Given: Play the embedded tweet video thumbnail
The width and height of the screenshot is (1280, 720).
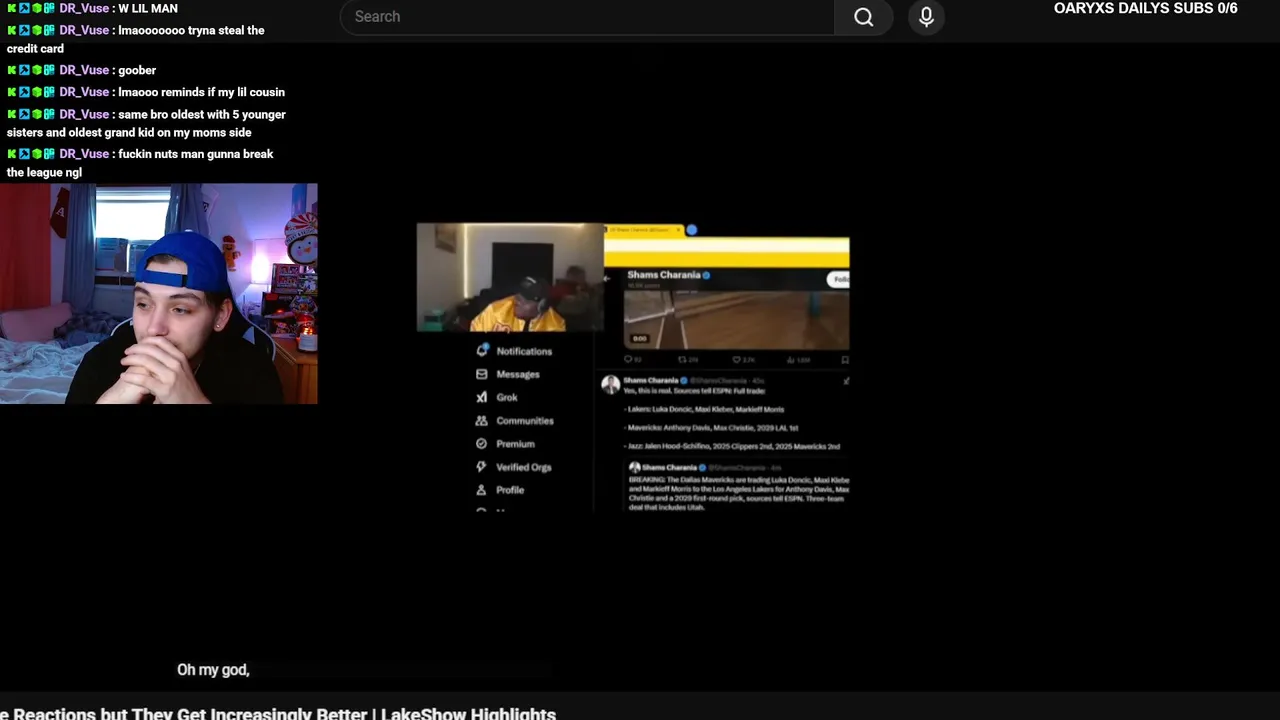Looking at the screenshot, I should pyautogui.click(x=736, y=320).
